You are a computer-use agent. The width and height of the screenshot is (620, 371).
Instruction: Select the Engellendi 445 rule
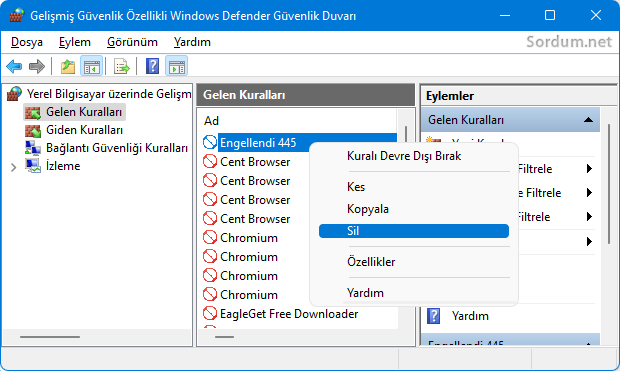click(258, 143)
